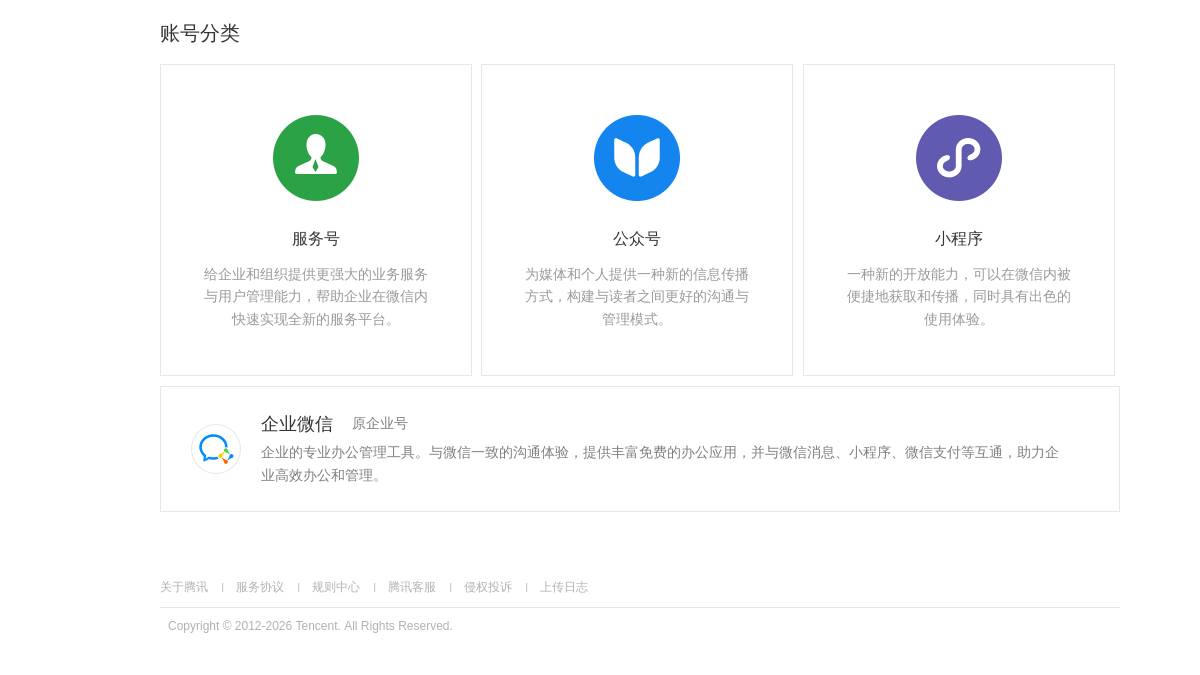This screenshot has width=1200, height=675.
Task: Open the 侵权投诉 link
Action: coord(488,587)
